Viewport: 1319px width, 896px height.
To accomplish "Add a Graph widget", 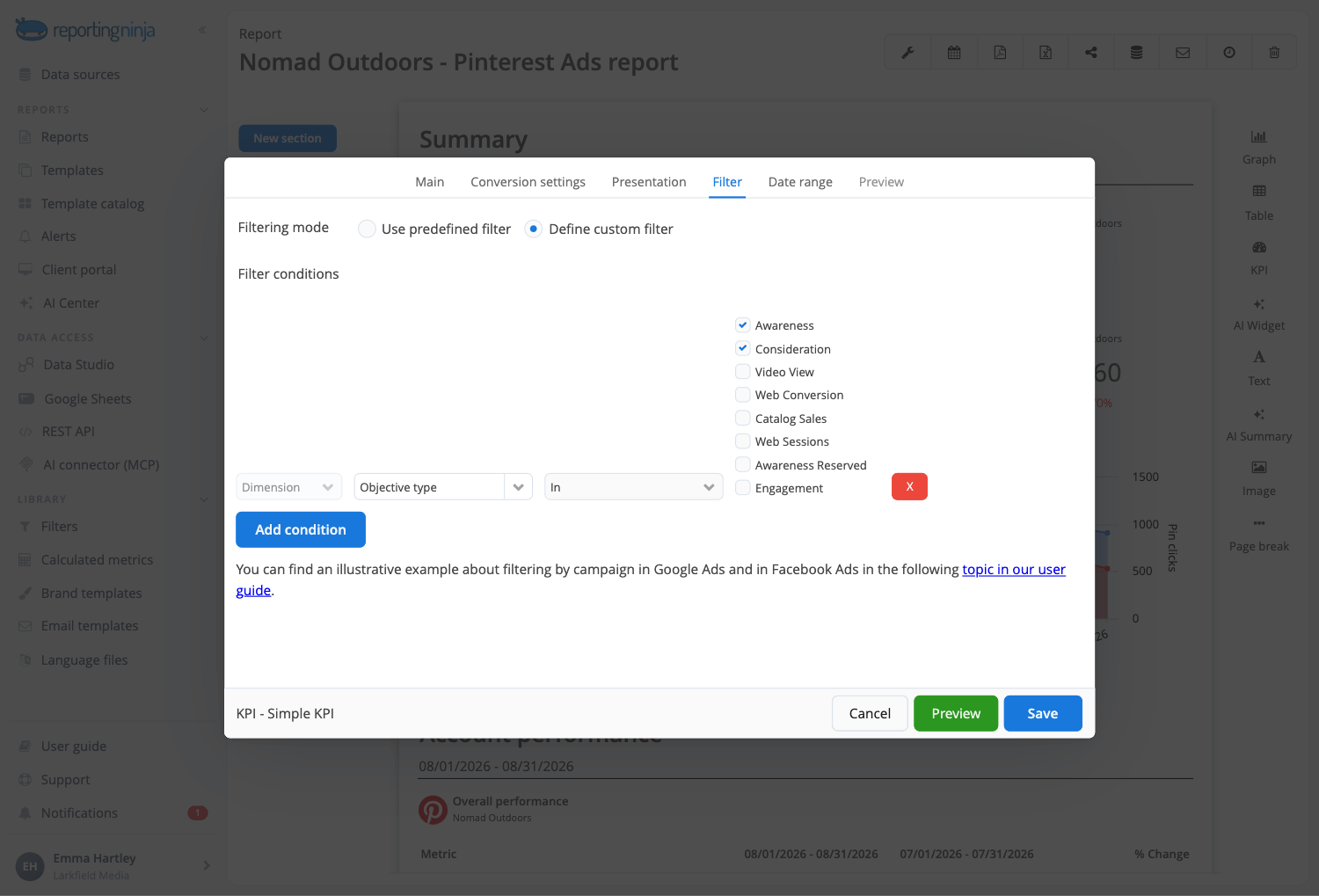I will pyautogui.click(x=1259, y=148).
